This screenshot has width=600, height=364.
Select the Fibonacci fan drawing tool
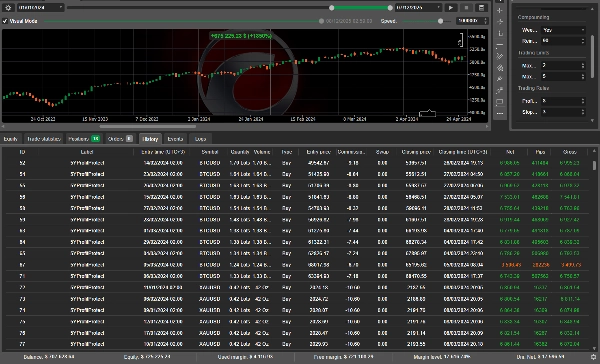(x=500, y=68)
